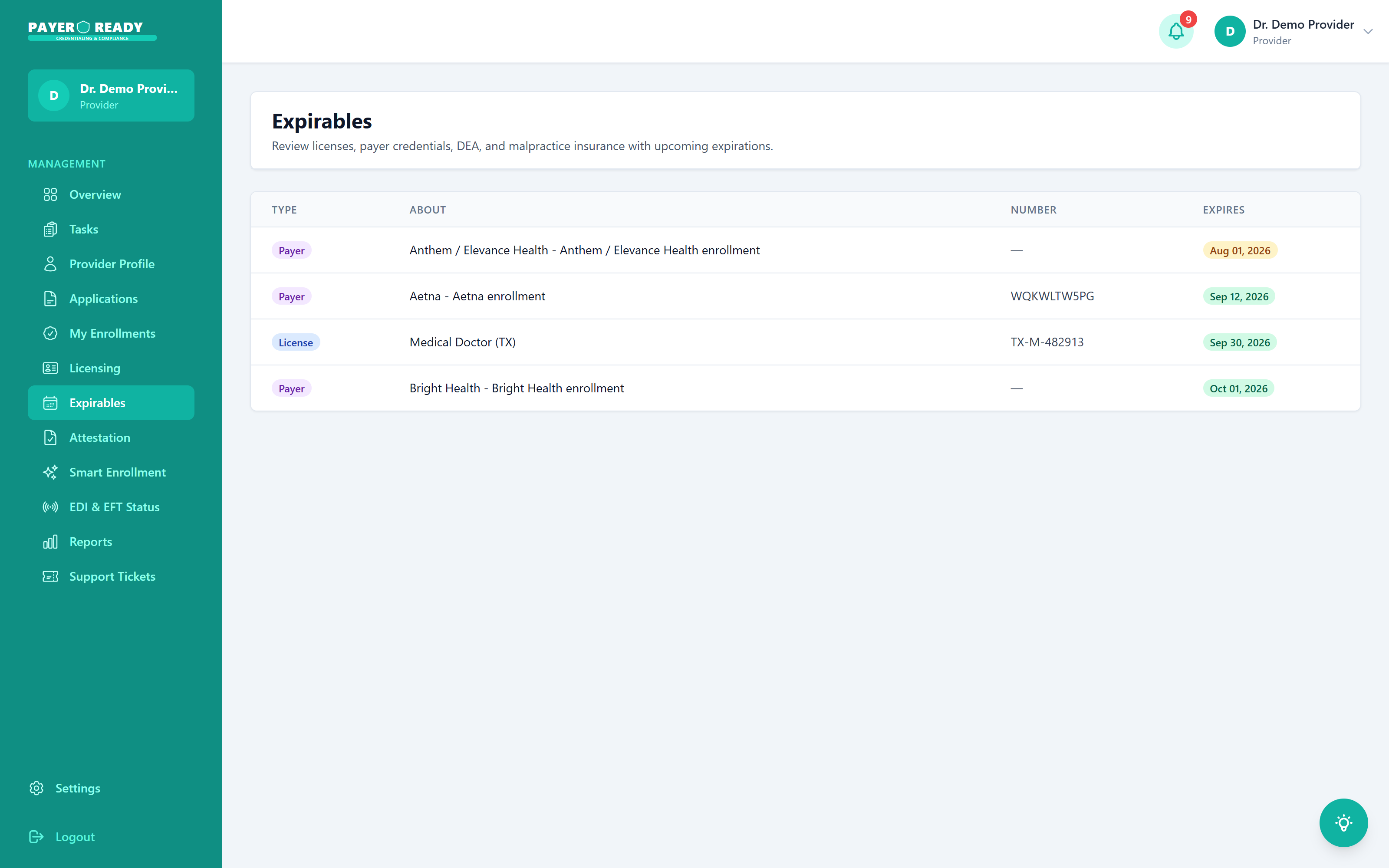The width and height of the screenshot is (1389, 868).
Task: Select the Medical Doctor (TX) license row
Action: pyautogui.click(x=805, y=342)
